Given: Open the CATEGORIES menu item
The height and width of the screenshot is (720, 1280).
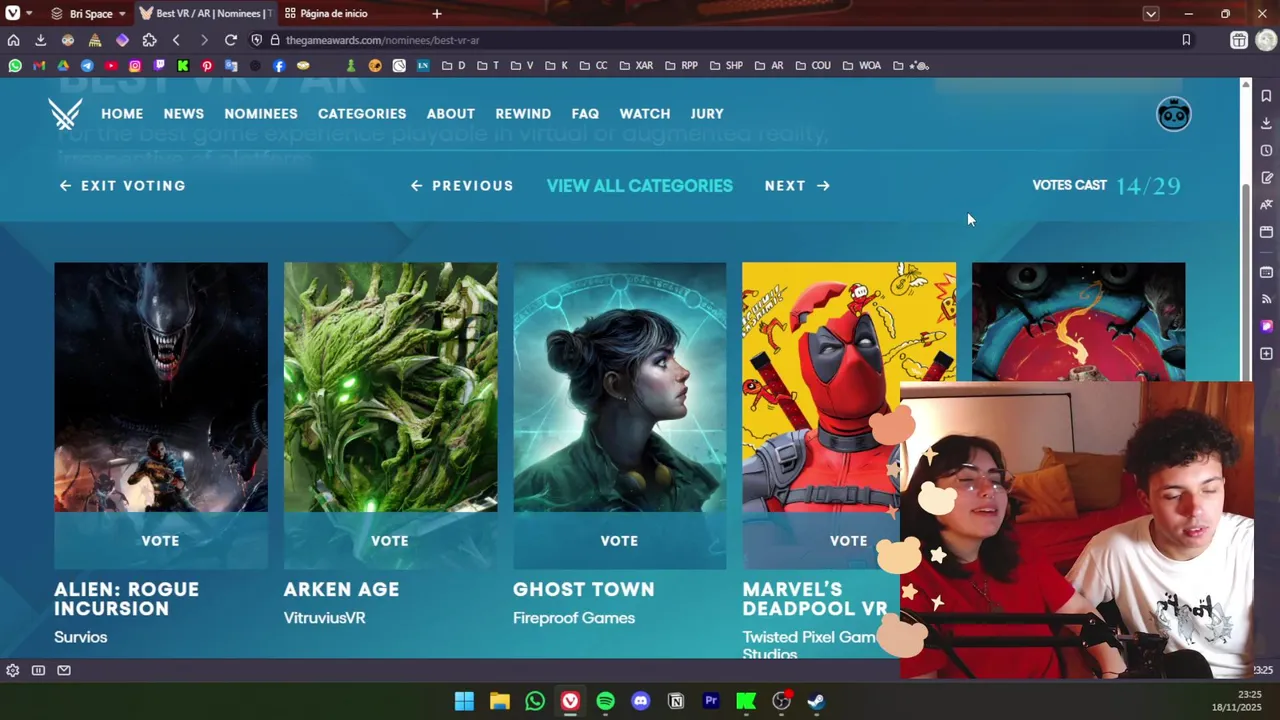Looking at the screenshot, I should tap(362, 114).
